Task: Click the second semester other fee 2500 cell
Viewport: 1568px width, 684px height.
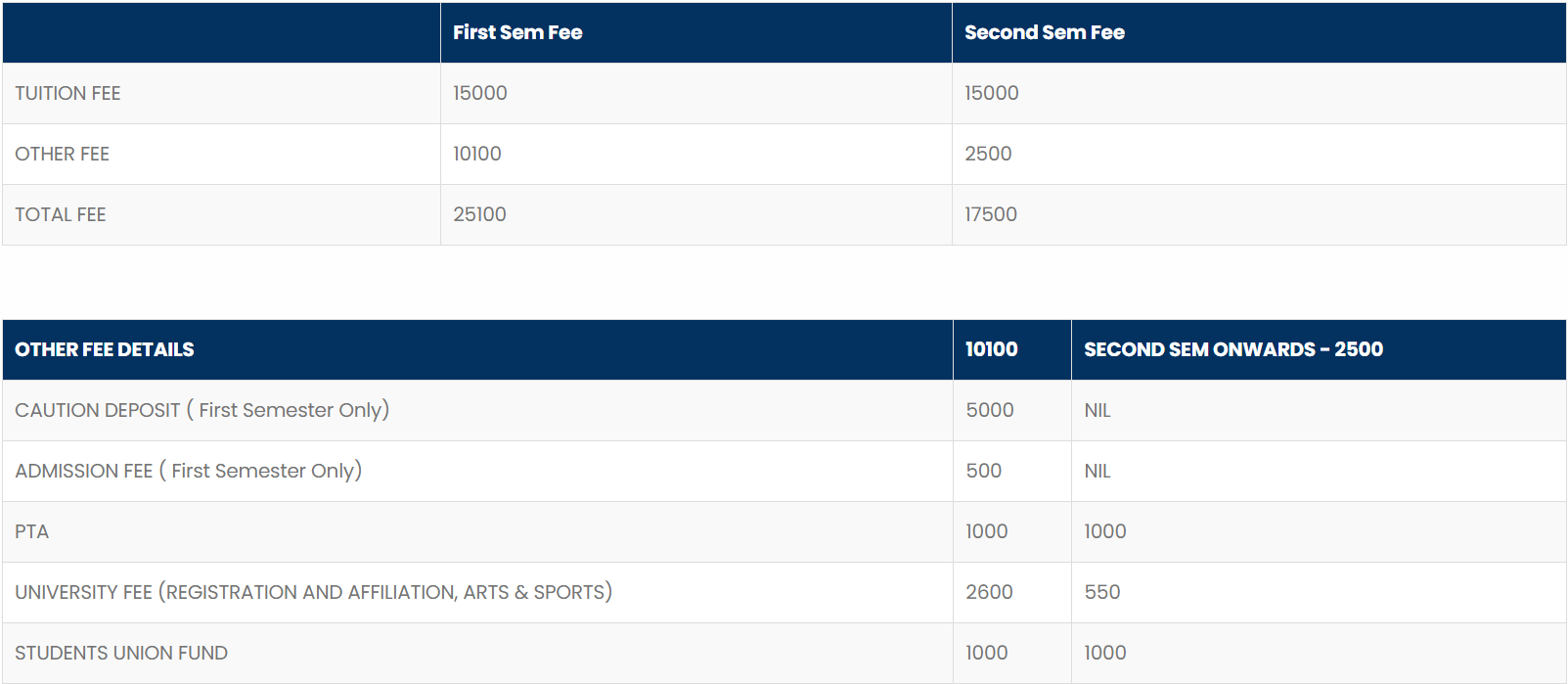Action: [988, 154]
